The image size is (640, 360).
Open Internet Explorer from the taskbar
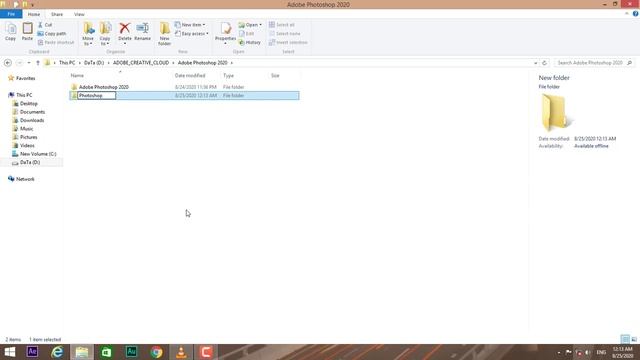[57, 352]
